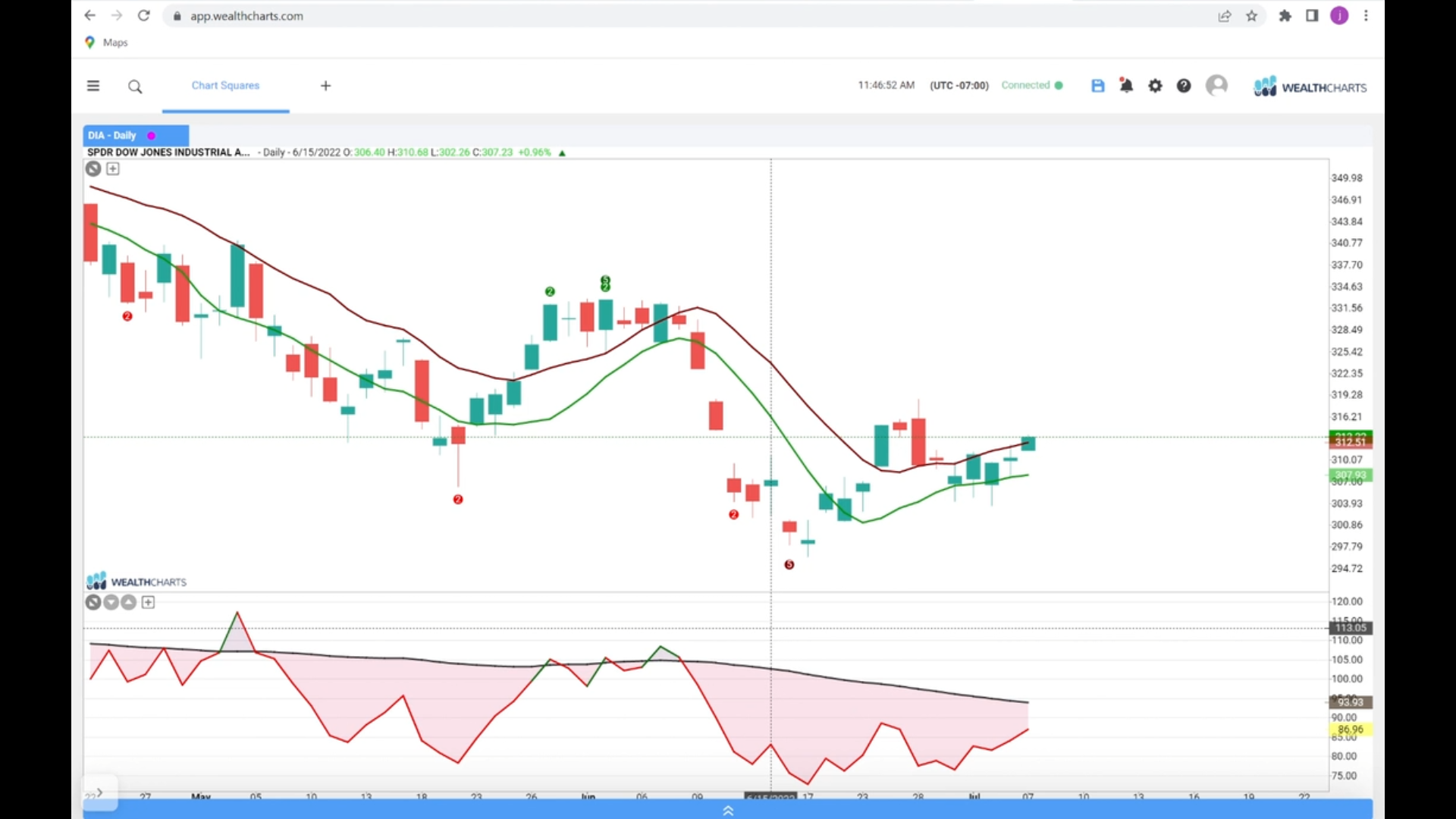The height and width of the screenshot is (819, 1456).
Task: Add indicator to lower pane with plus box
Action: (149, 602)
